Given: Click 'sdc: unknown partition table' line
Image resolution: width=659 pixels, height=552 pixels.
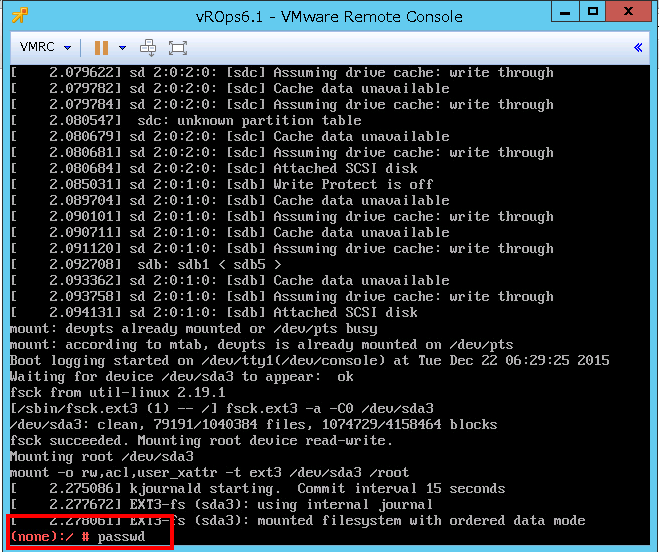Looking at the screenshot, I should point(186,120).
